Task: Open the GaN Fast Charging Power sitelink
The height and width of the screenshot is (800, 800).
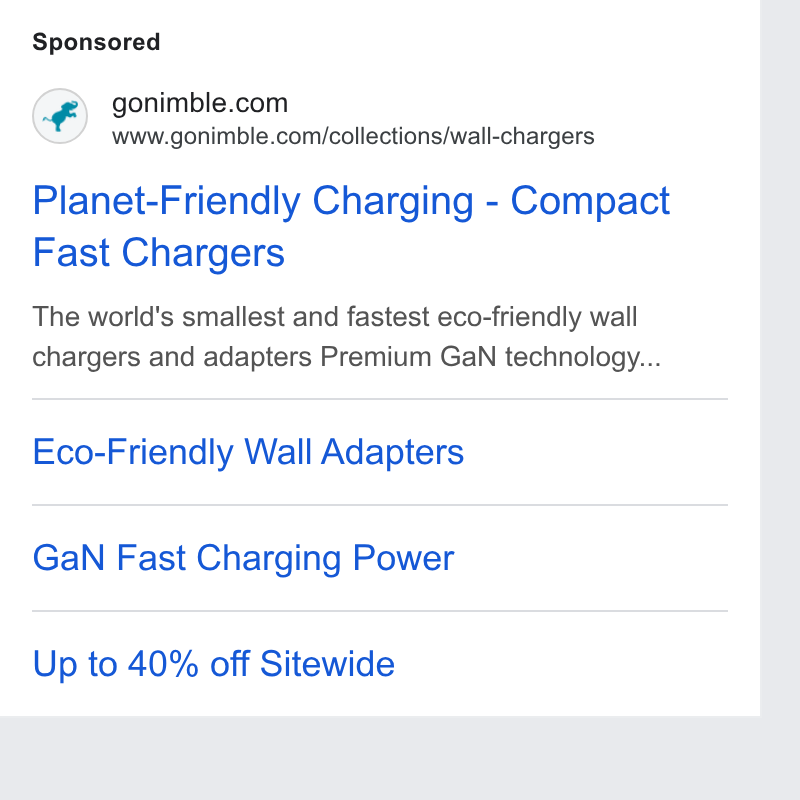Action: point(243,558)
